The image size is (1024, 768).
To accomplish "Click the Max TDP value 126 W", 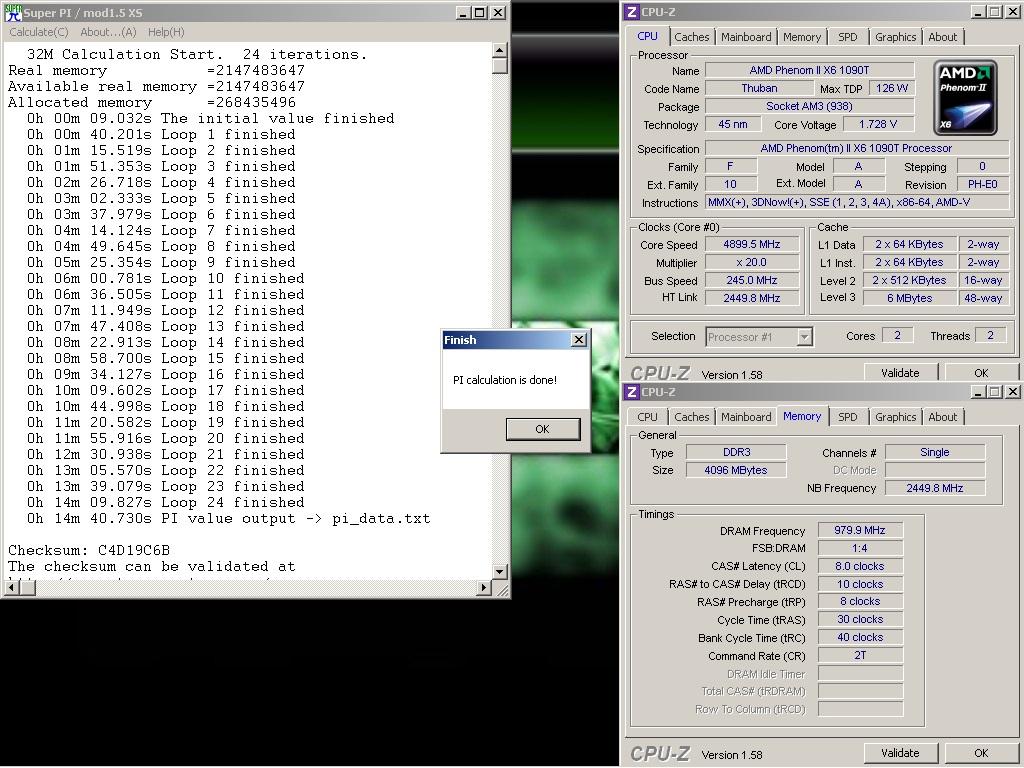I will pyautogui.click(x=891, y=88).
